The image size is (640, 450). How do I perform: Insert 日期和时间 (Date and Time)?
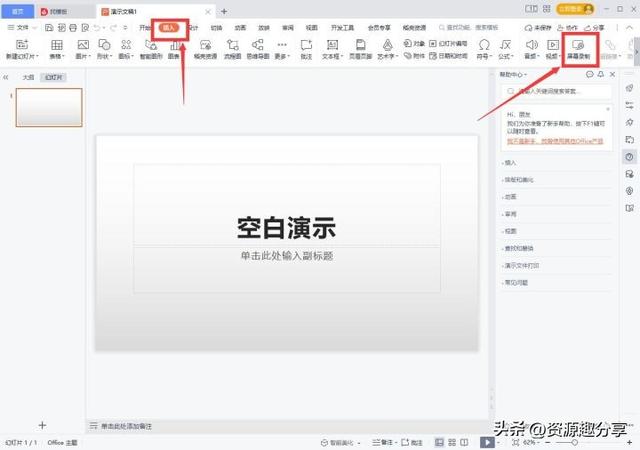(x=449, y=56)
